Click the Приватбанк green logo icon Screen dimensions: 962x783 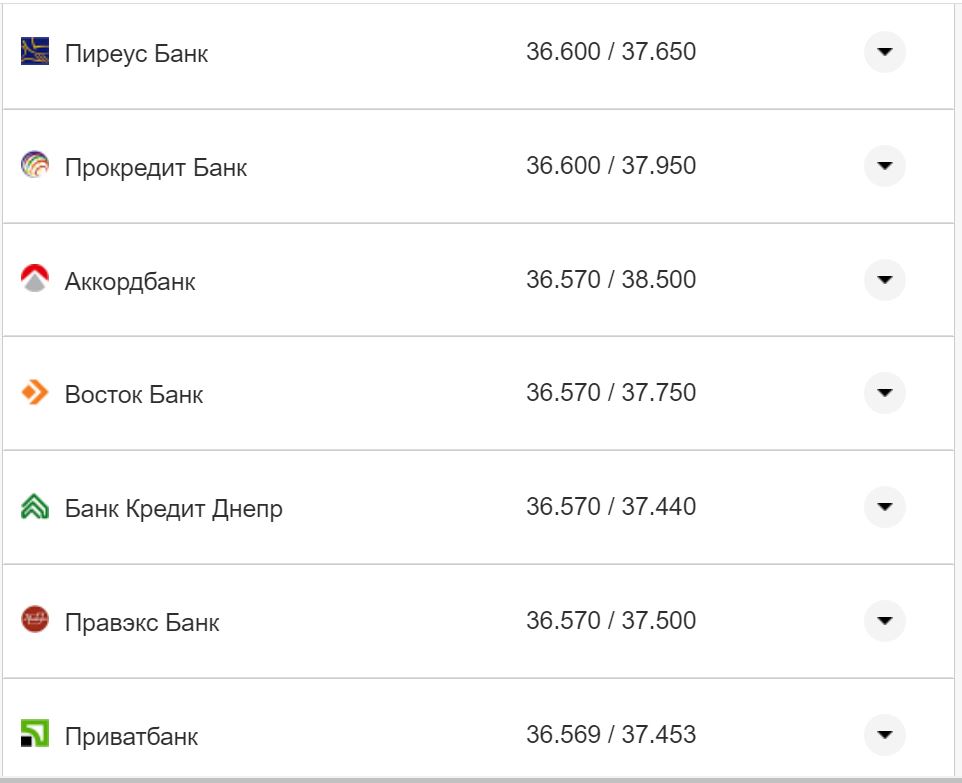click(35, 735)
